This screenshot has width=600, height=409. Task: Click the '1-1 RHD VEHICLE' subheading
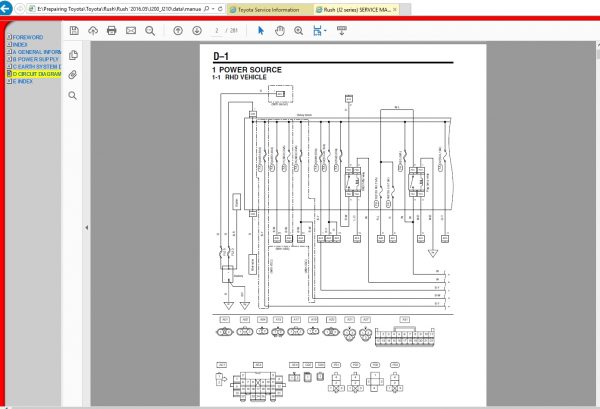tap(239, 77)
